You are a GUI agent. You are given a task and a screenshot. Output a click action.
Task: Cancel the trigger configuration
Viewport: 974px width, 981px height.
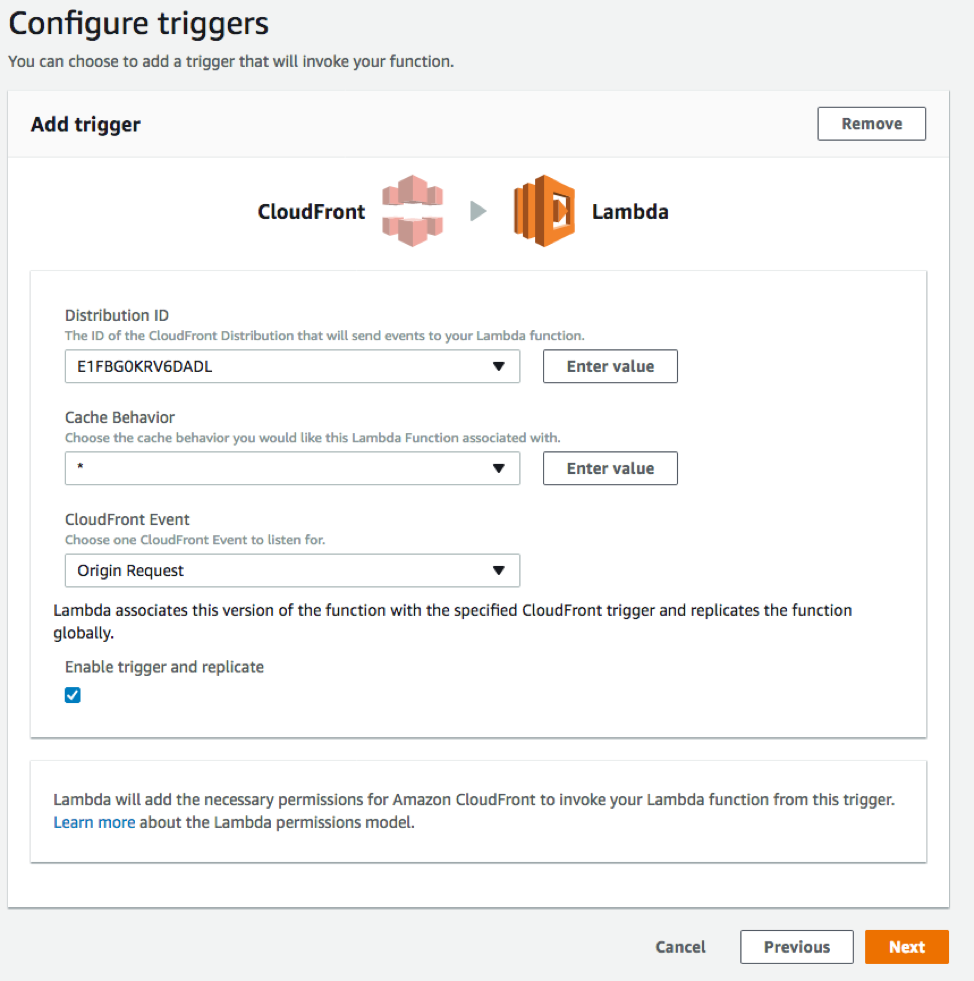[680, 946]
